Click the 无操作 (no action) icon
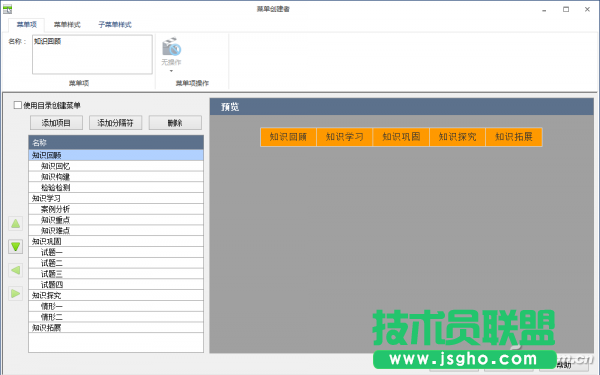The height and width of the screenshot is (375, 600). point(171,47)
